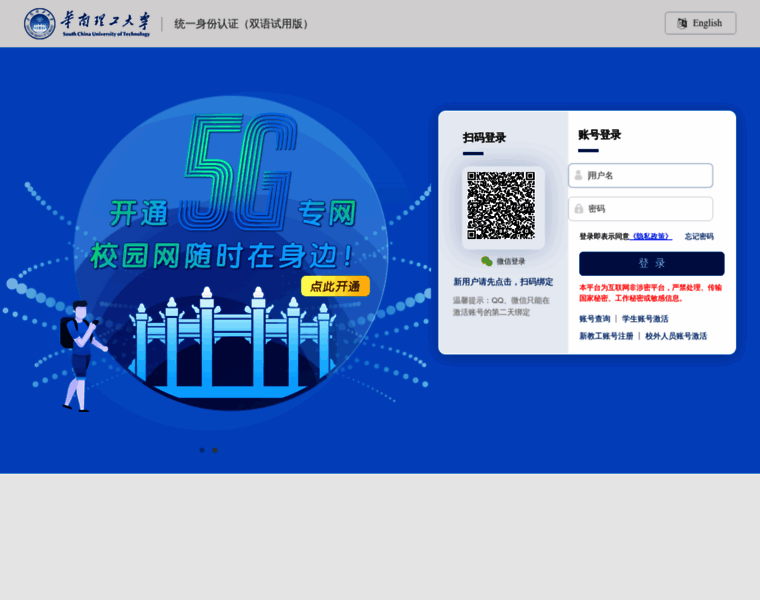Click the 温馨提示 QQ、微信 hint text
The image size is (760, 600).
coord(501,306)
